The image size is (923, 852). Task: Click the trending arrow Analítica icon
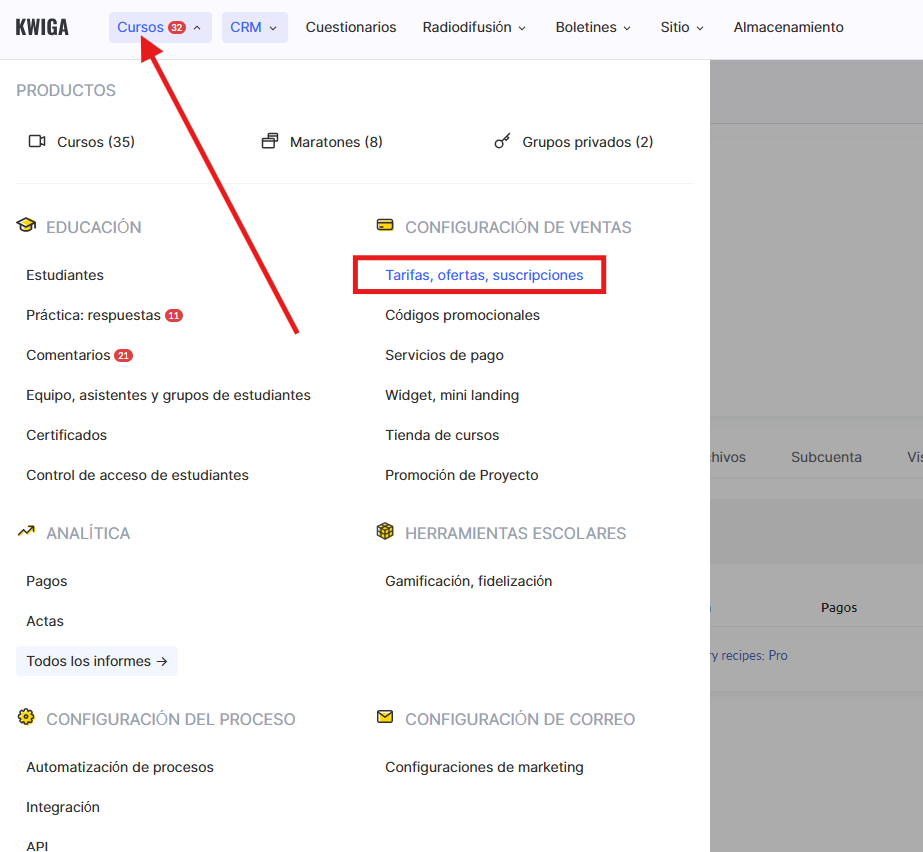26,532
